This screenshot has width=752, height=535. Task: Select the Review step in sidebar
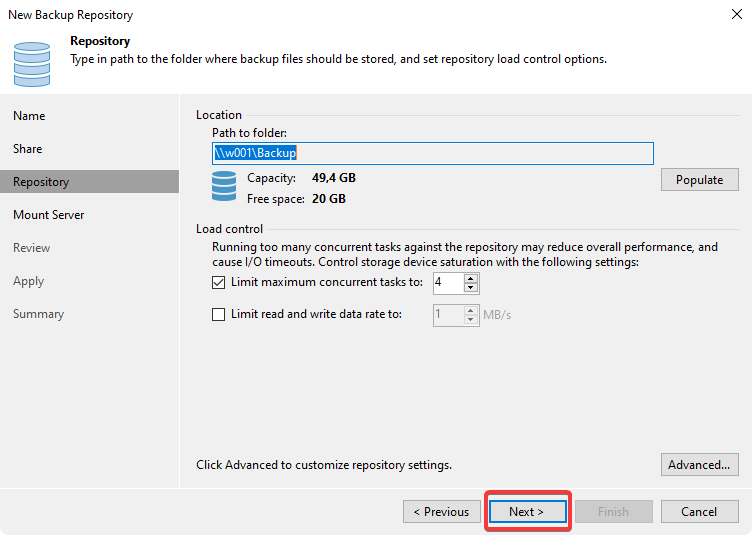point(32,248)
